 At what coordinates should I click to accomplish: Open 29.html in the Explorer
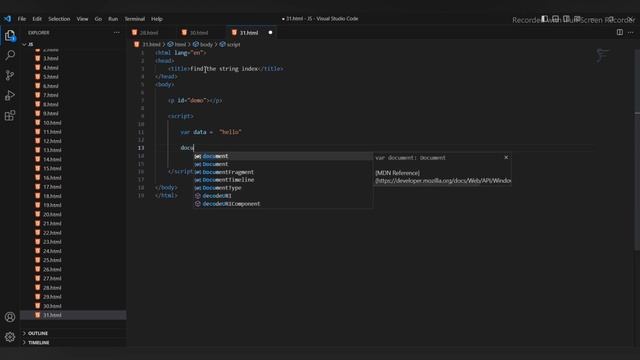(52, 297)
